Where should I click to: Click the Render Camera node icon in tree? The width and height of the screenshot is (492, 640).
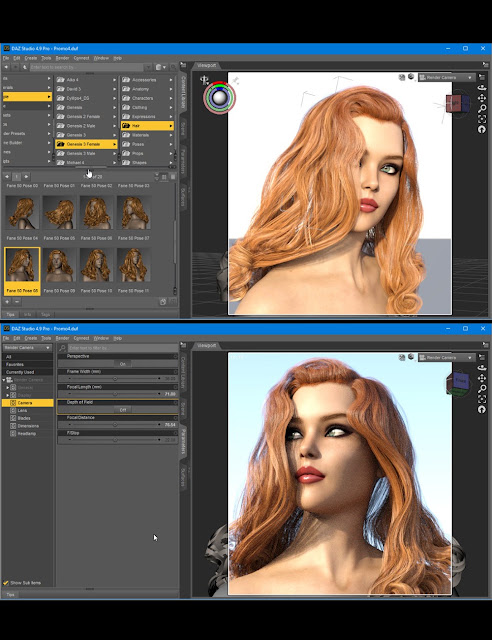tap(9, 380)
